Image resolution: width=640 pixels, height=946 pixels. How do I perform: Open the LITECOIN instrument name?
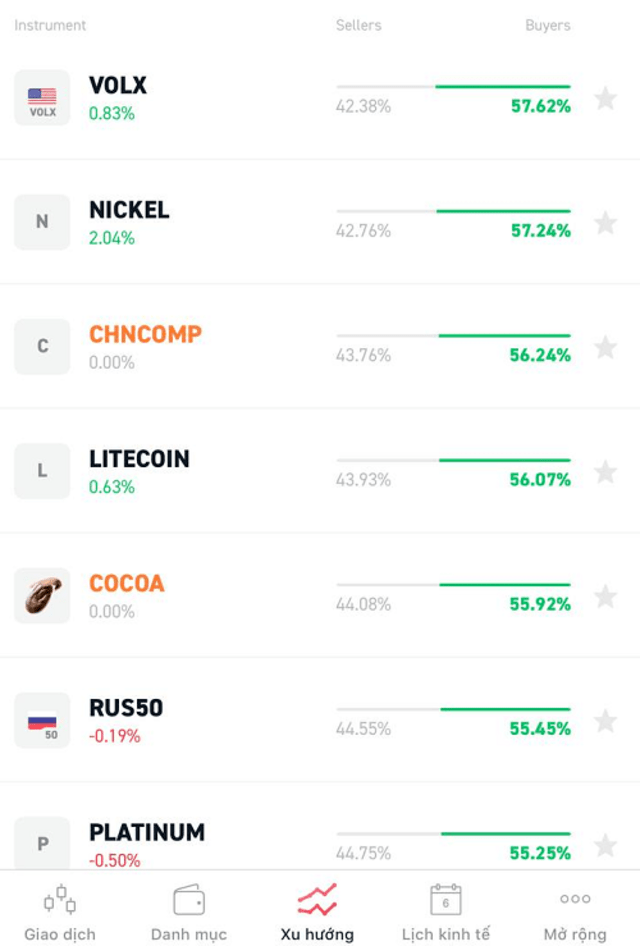click(x=139, y=459)
